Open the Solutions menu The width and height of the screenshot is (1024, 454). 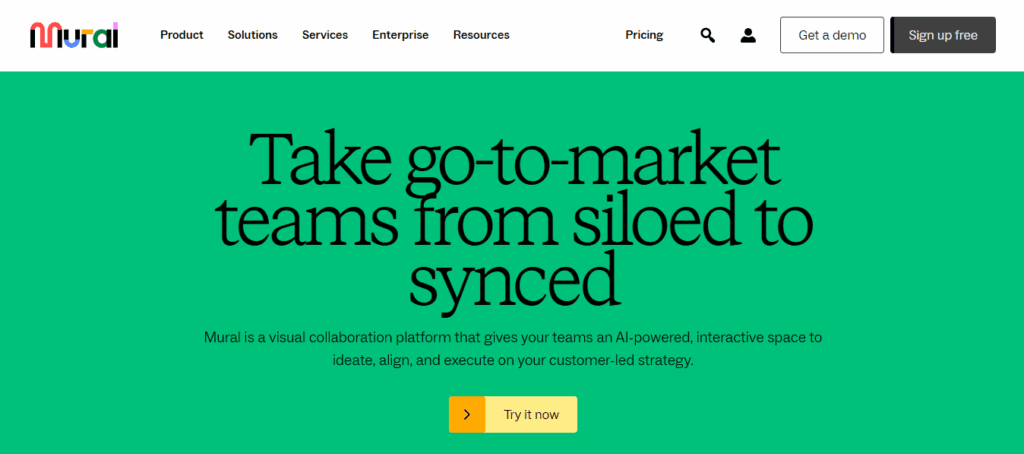[252, 35]
